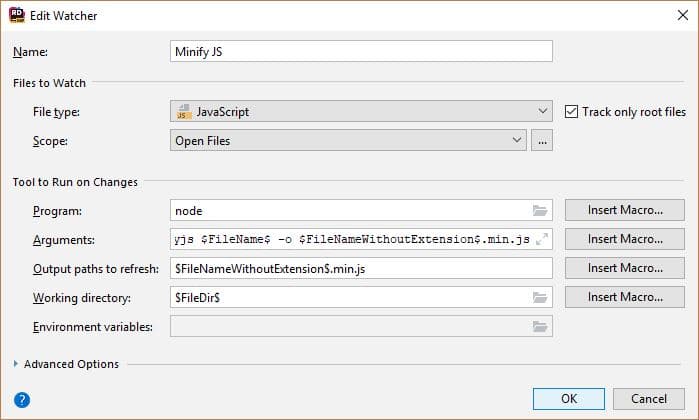The image size is (699, 420).
Task: Click the JavaScript file type icon
Action: 183,112
